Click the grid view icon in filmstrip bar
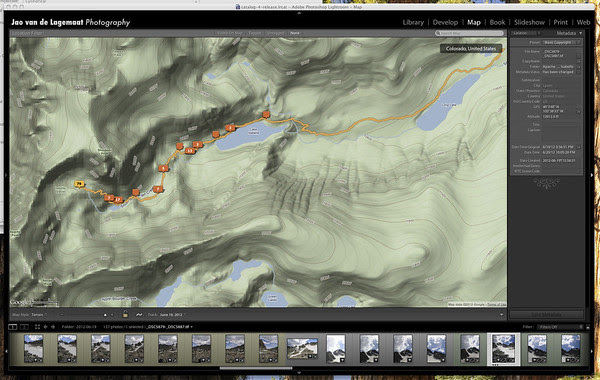 coord(37,327)
